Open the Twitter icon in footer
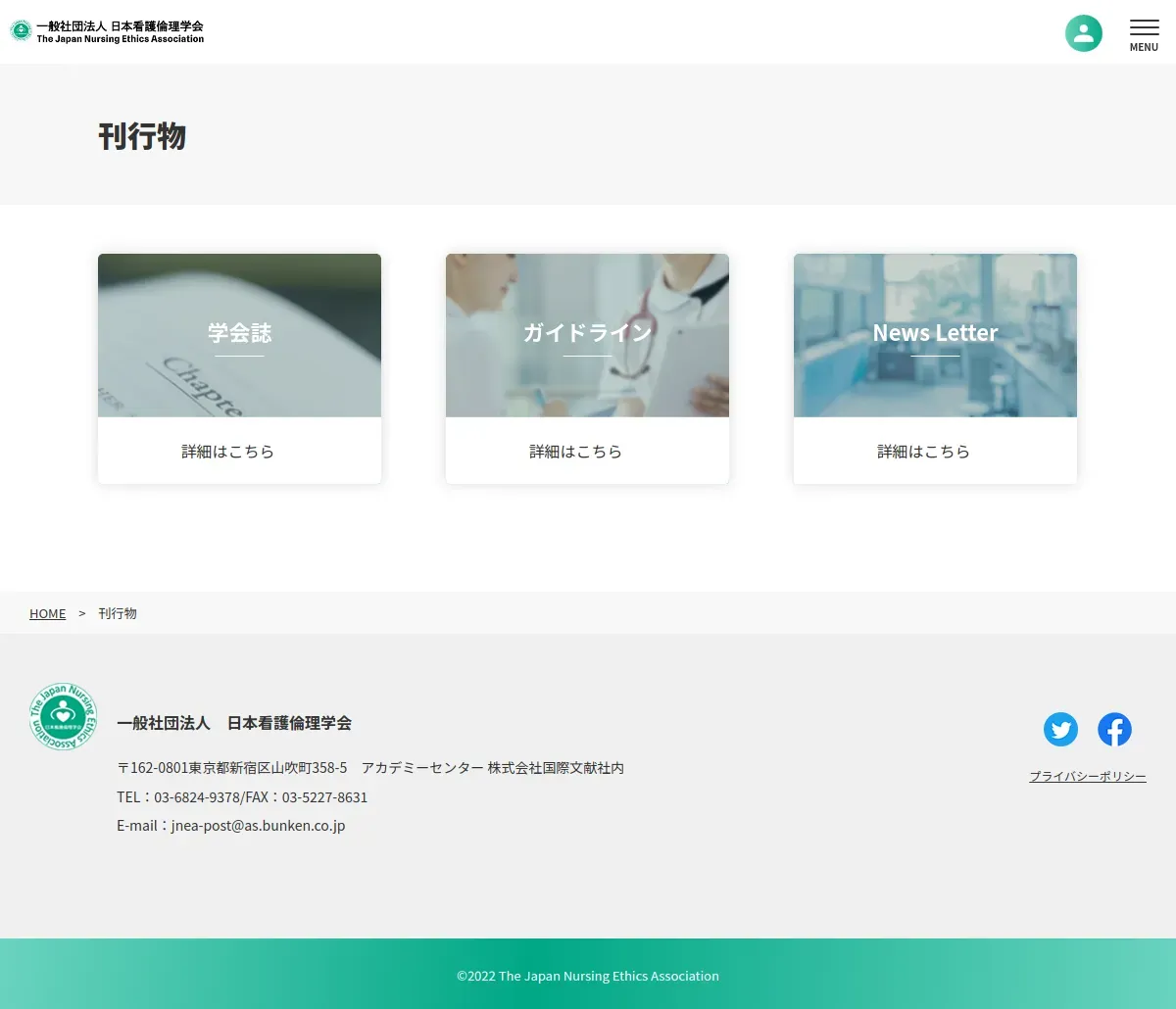This screenshot has width=1176, height=1009. click(x=1060, y=729)
